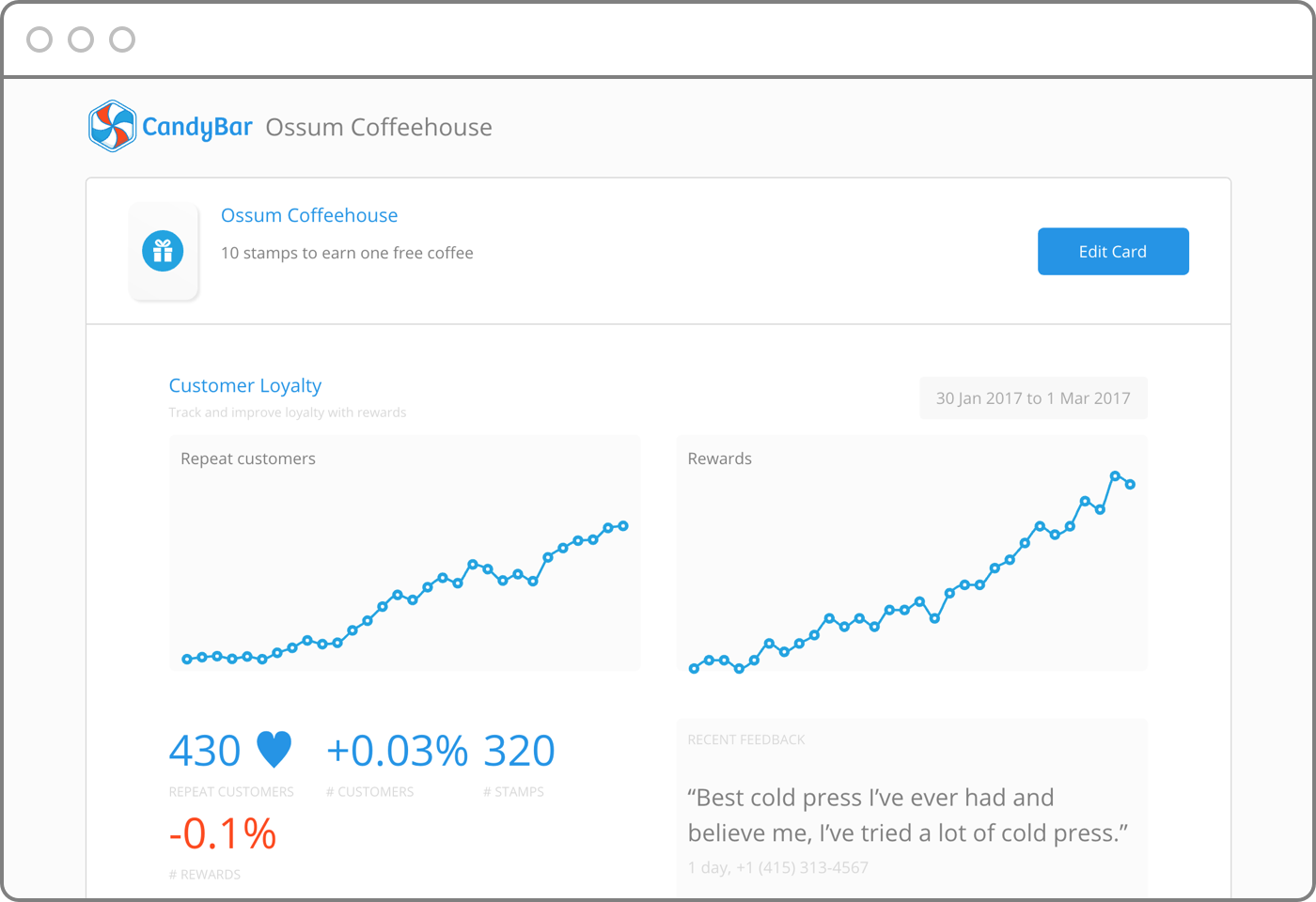Open the Ossum Coffeehouse card details link
This screenshot has height=902, width=1316.
309,215
